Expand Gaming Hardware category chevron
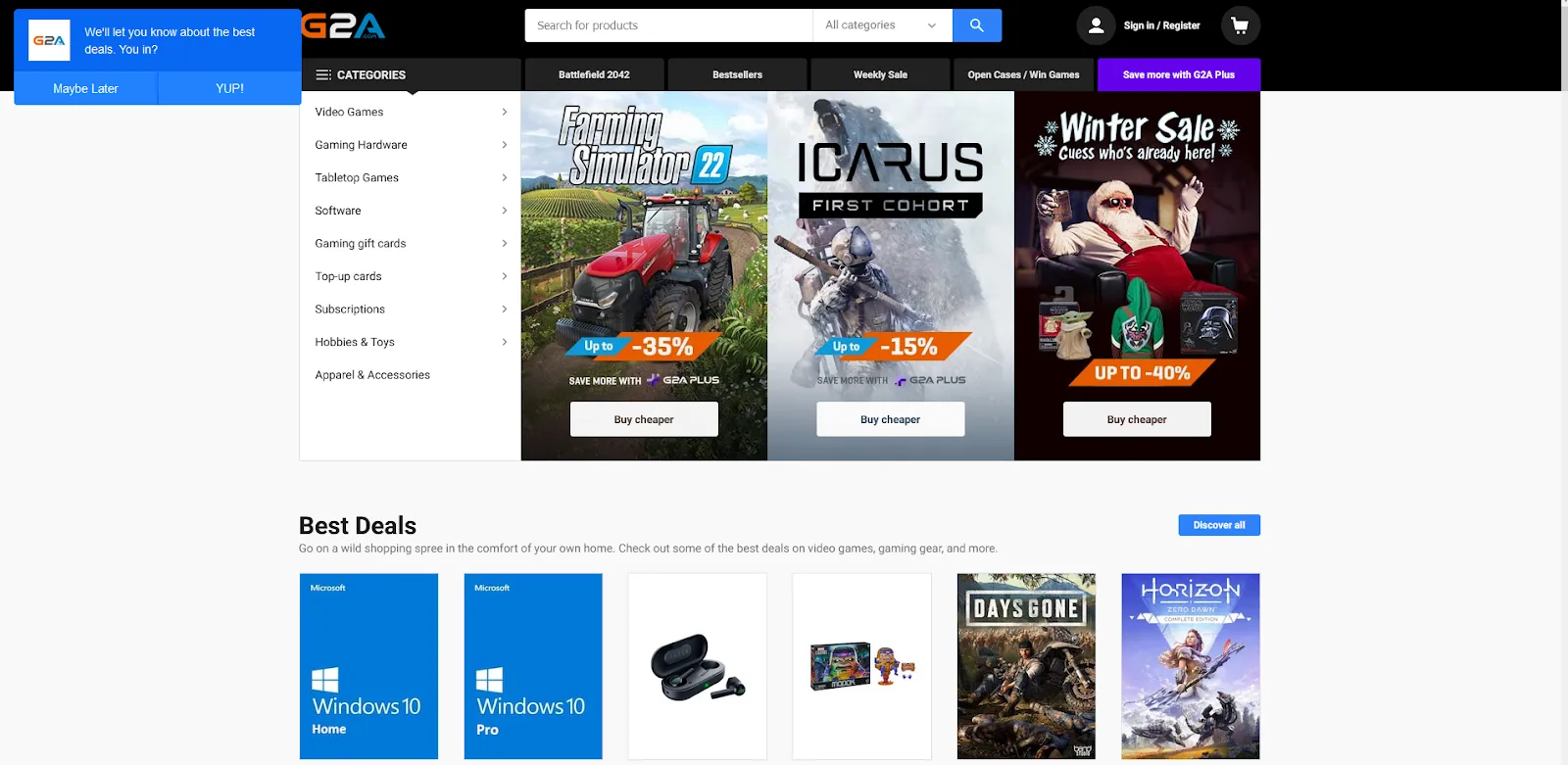The height and width of the screenshot is (765, 1568). pyautogui.click(x=505, y=145)
